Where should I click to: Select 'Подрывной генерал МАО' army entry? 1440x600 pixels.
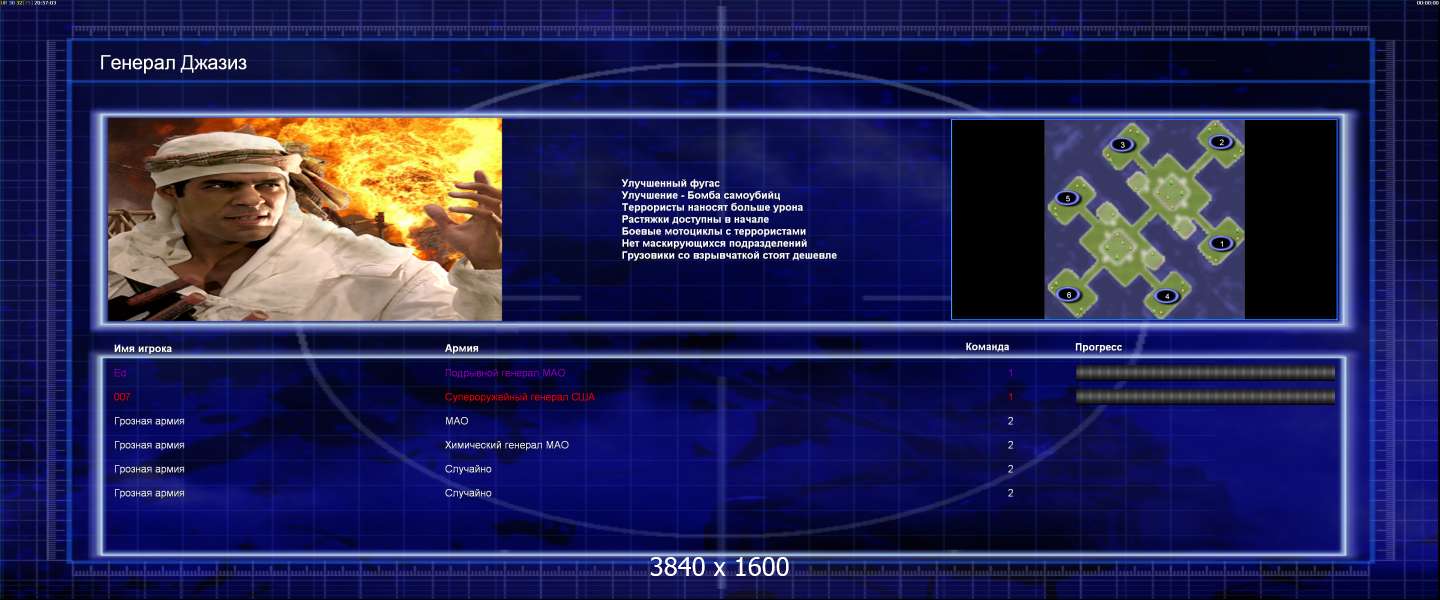click(505, 373)
